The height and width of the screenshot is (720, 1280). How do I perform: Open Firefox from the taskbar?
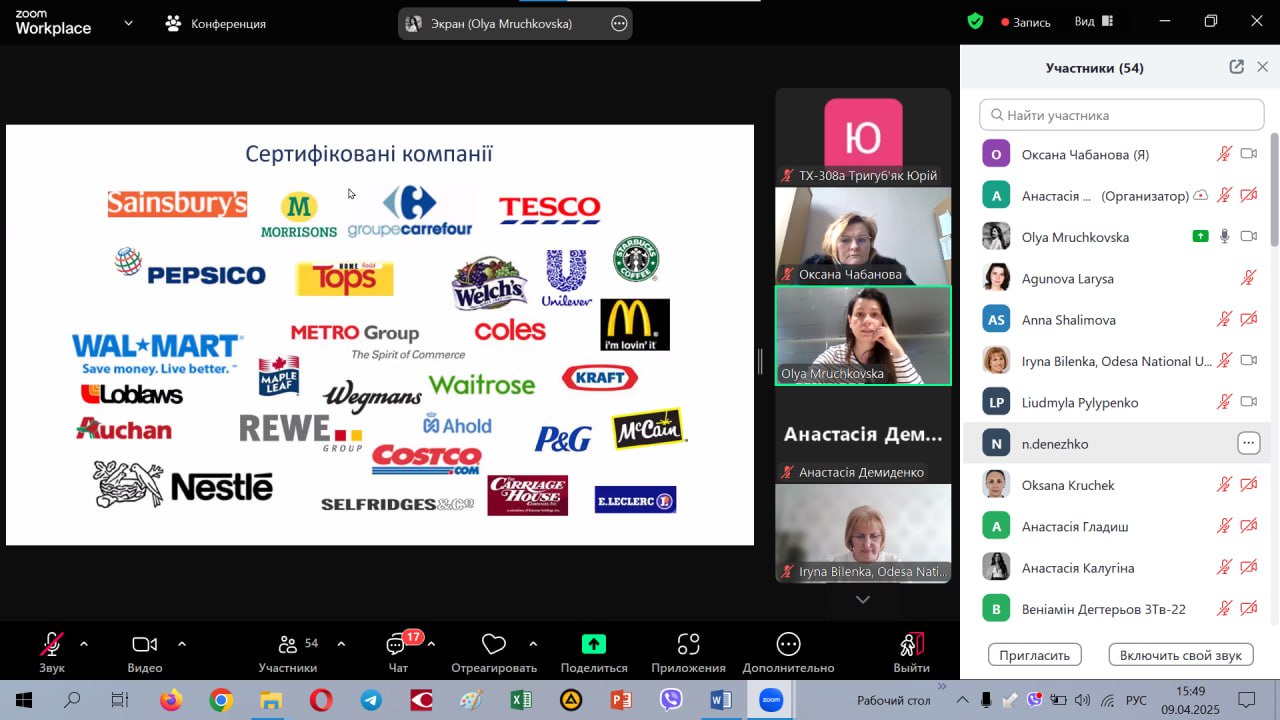click(x=171, y=700)
